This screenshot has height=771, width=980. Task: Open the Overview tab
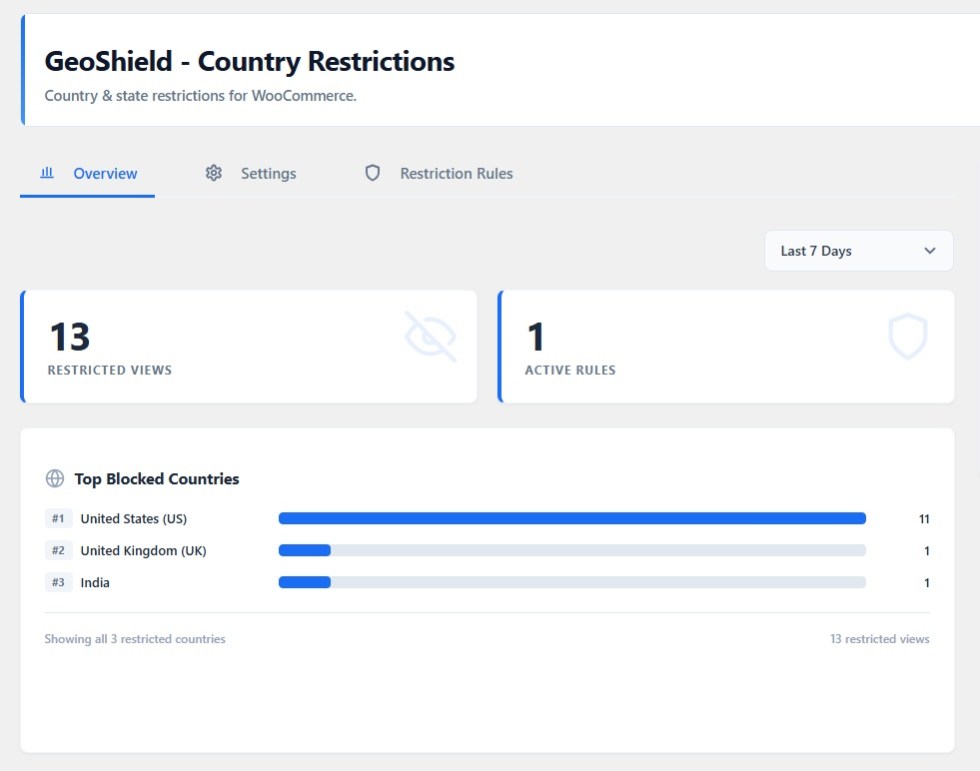pos(88,174)
